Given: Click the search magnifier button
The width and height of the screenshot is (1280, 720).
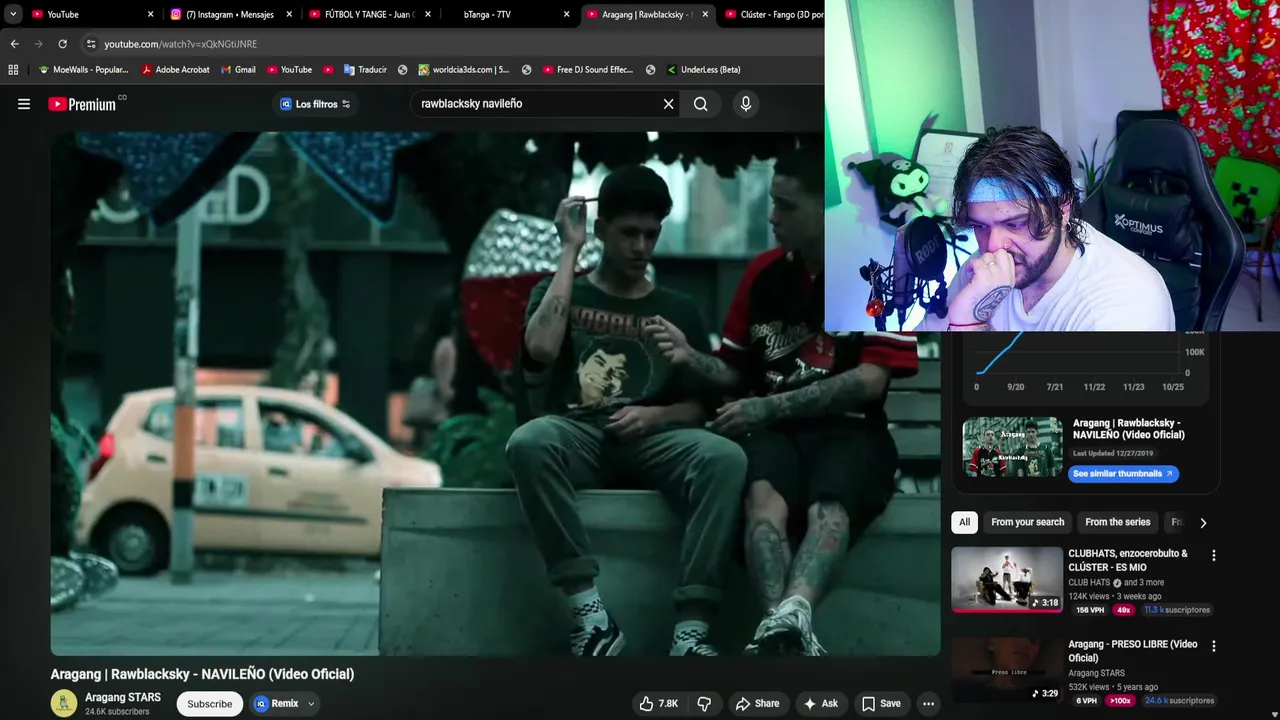Looking at the screenshot, I should [x=700, y=104].
